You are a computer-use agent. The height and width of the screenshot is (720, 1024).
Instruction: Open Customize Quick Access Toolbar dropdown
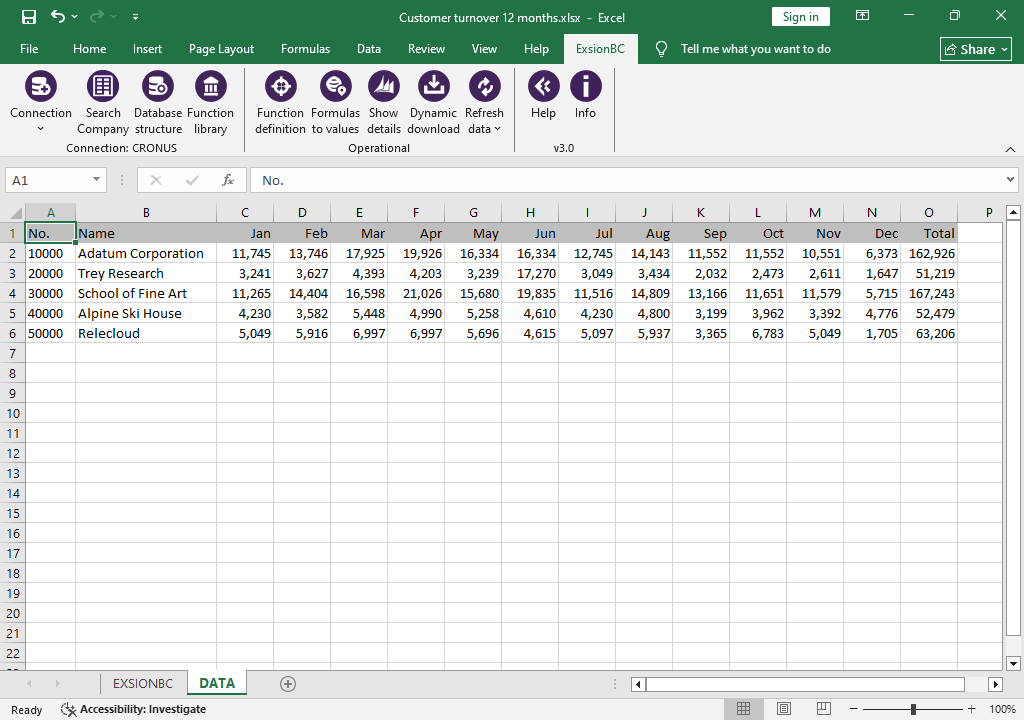(x=135, y=17)
